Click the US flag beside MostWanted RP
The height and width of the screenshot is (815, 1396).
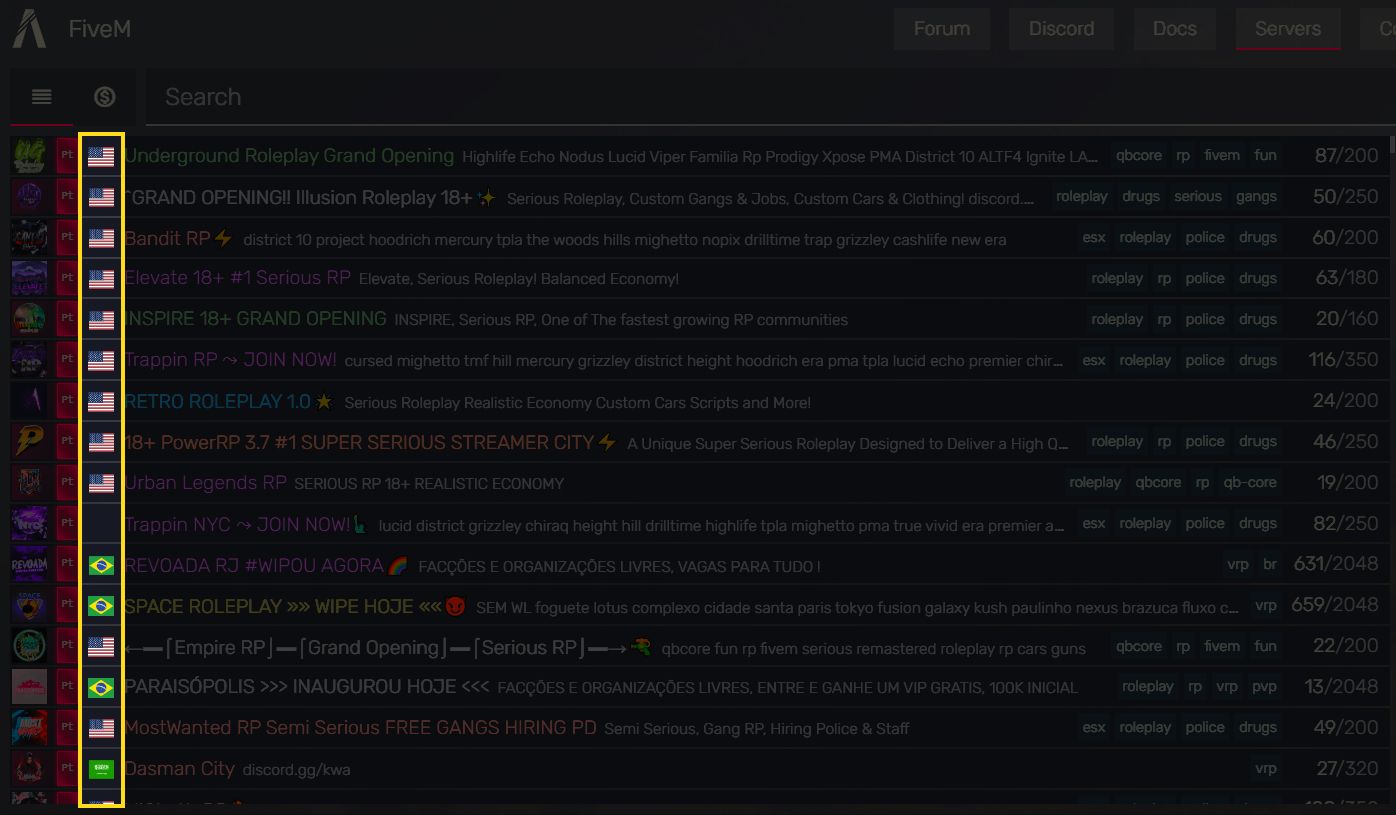pyautogui.click(x=101, y=728)
